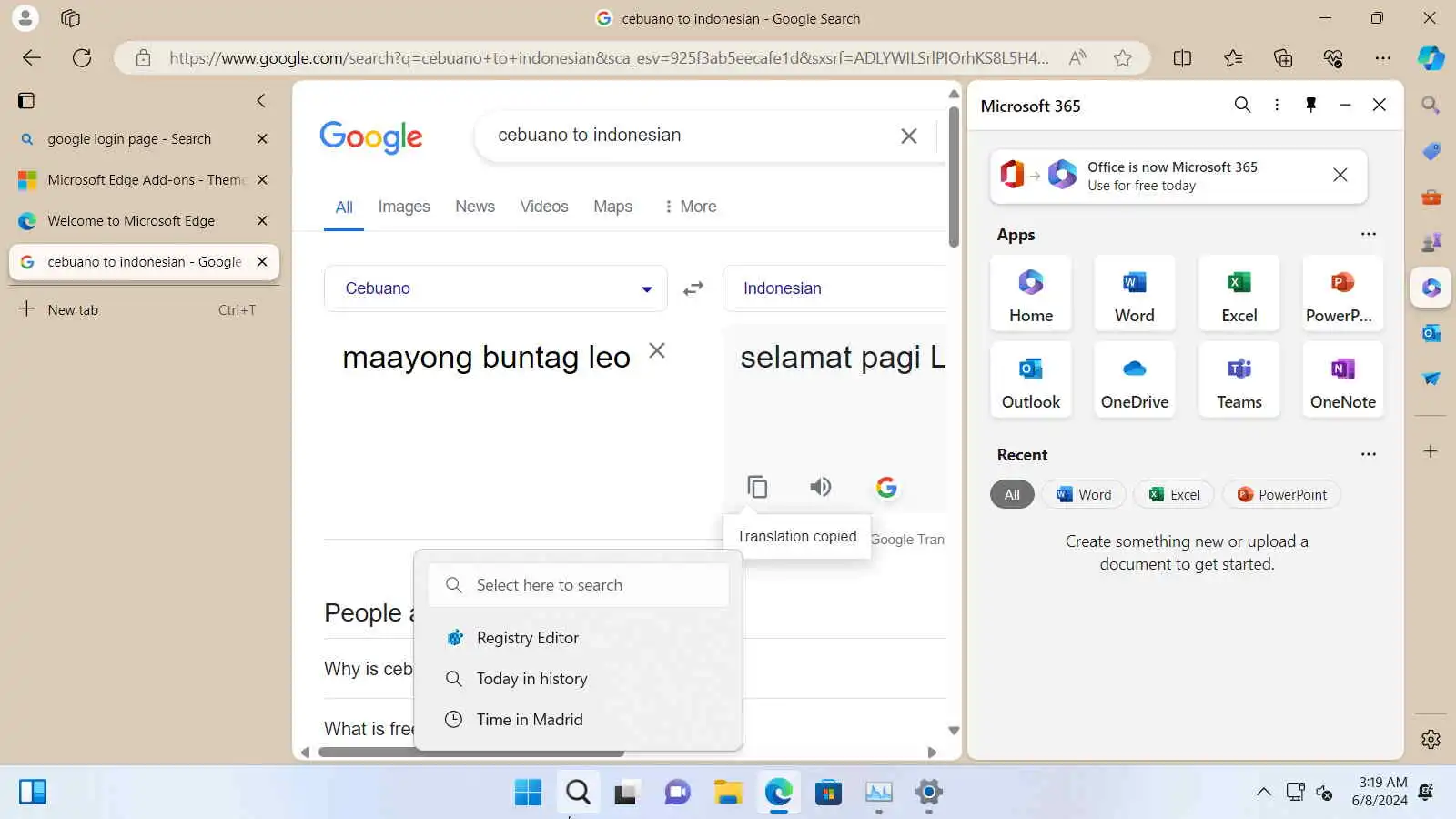Add a new app to the sidebar

click(x=1431, y=451)
